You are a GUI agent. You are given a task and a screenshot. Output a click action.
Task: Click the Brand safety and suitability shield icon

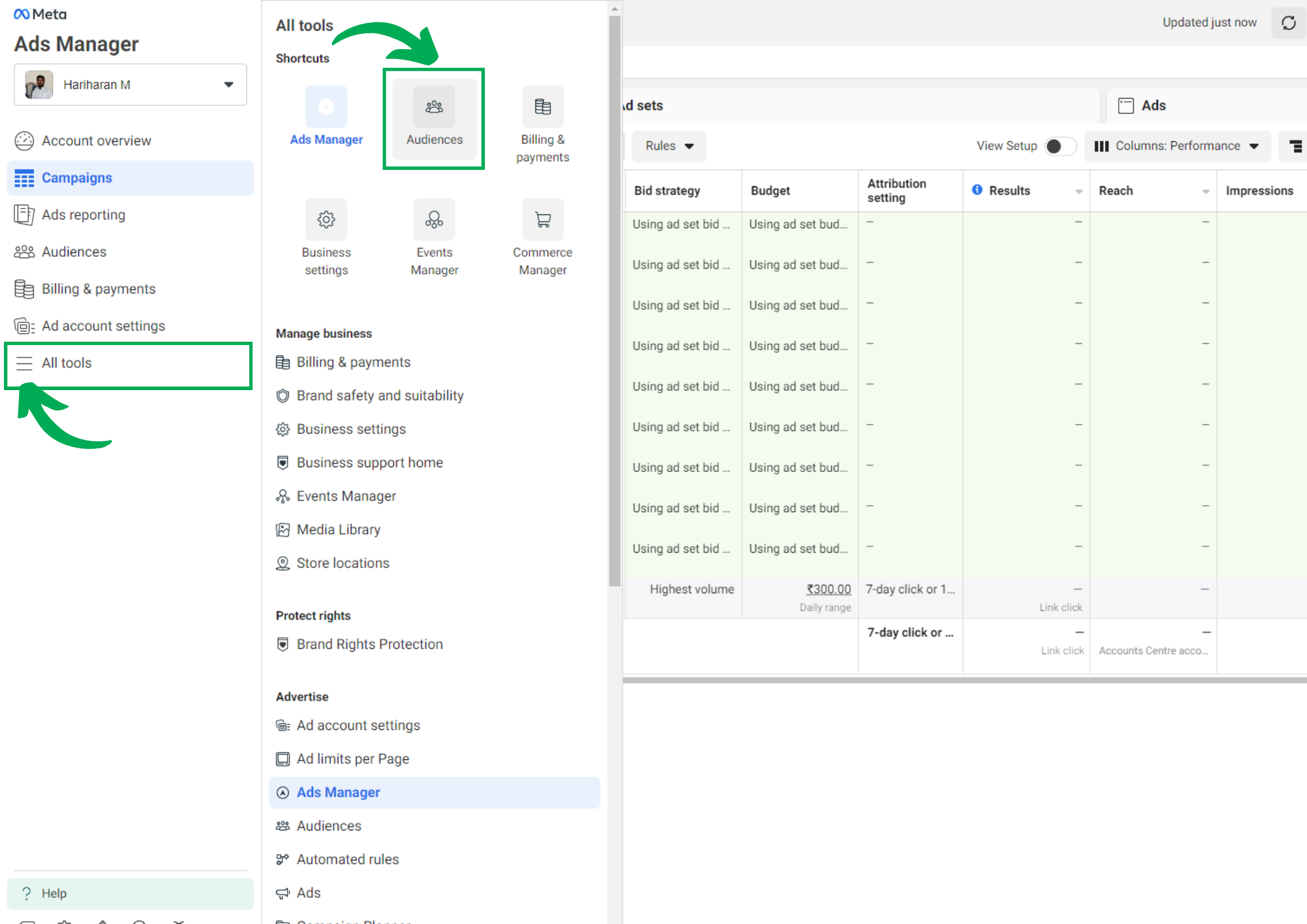[x=282, y=395]
